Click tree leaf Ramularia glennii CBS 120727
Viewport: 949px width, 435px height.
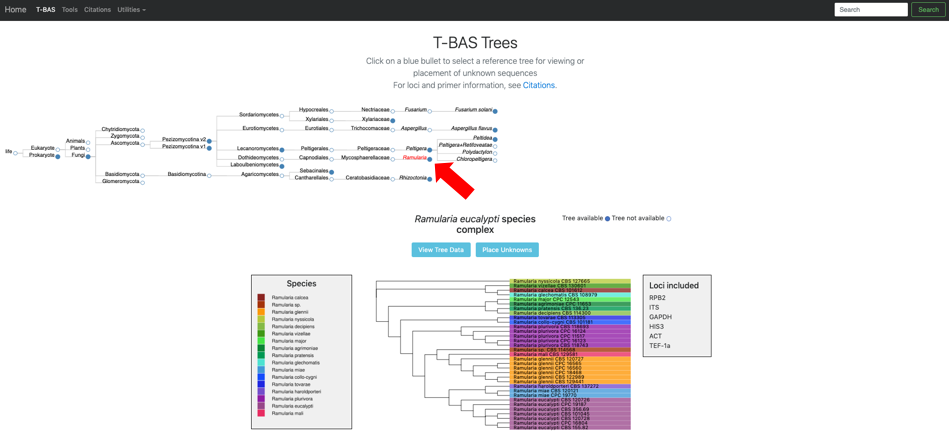570,359
